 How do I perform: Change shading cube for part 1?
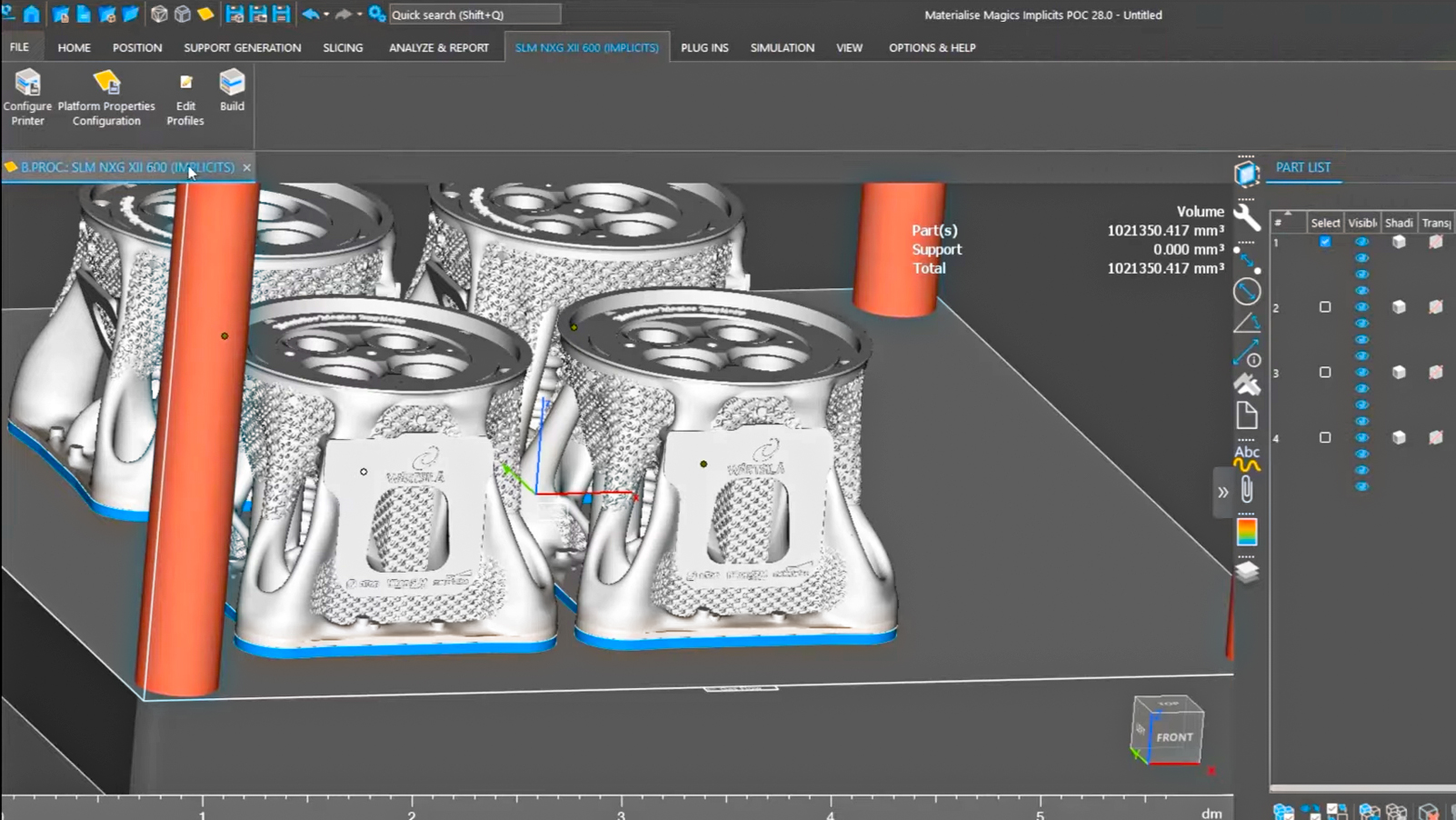(x=1399, y=242)
